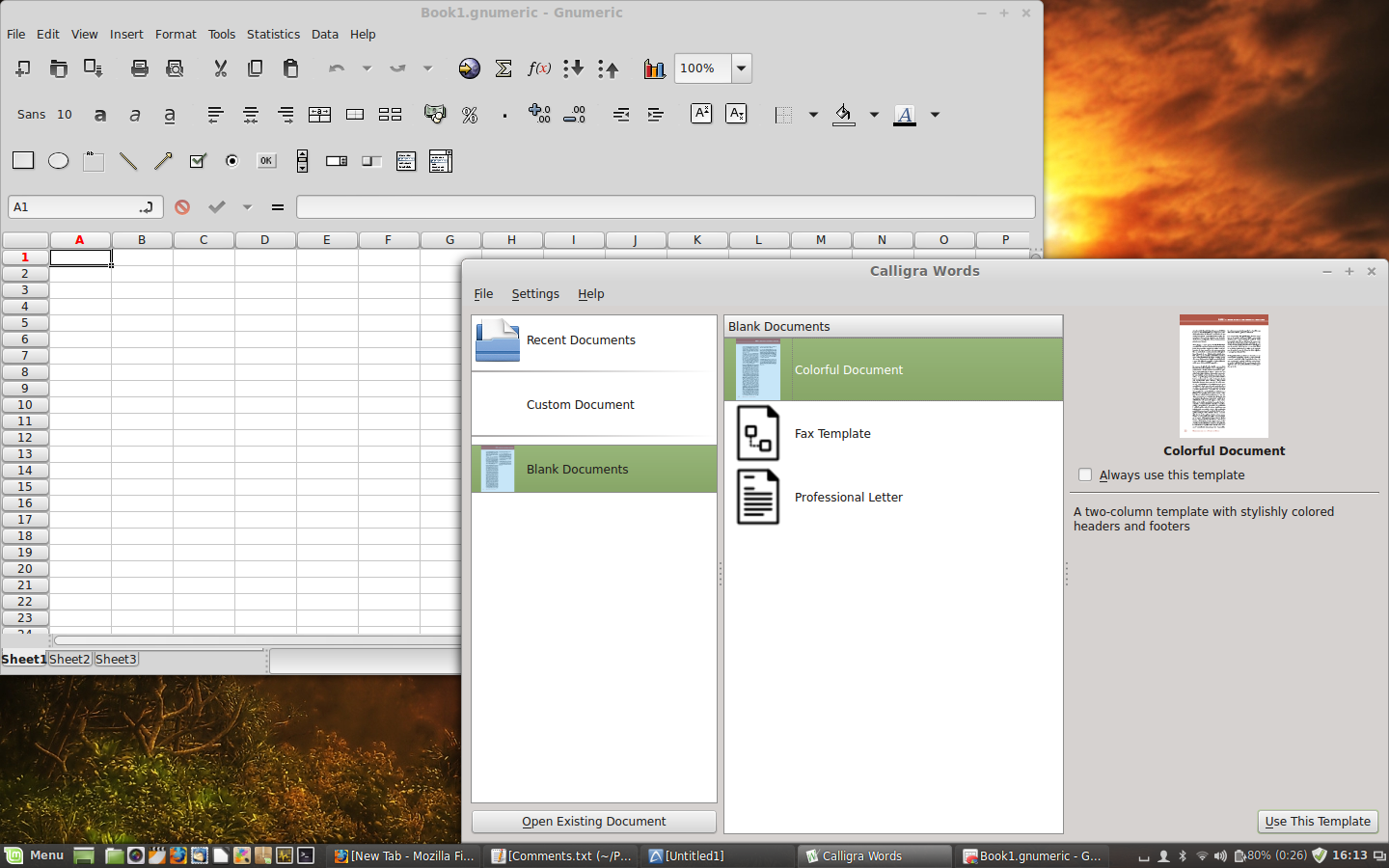Create a new Gnumeric workbook
Screen dimensions: 1389x868
[x=23, y=68]
